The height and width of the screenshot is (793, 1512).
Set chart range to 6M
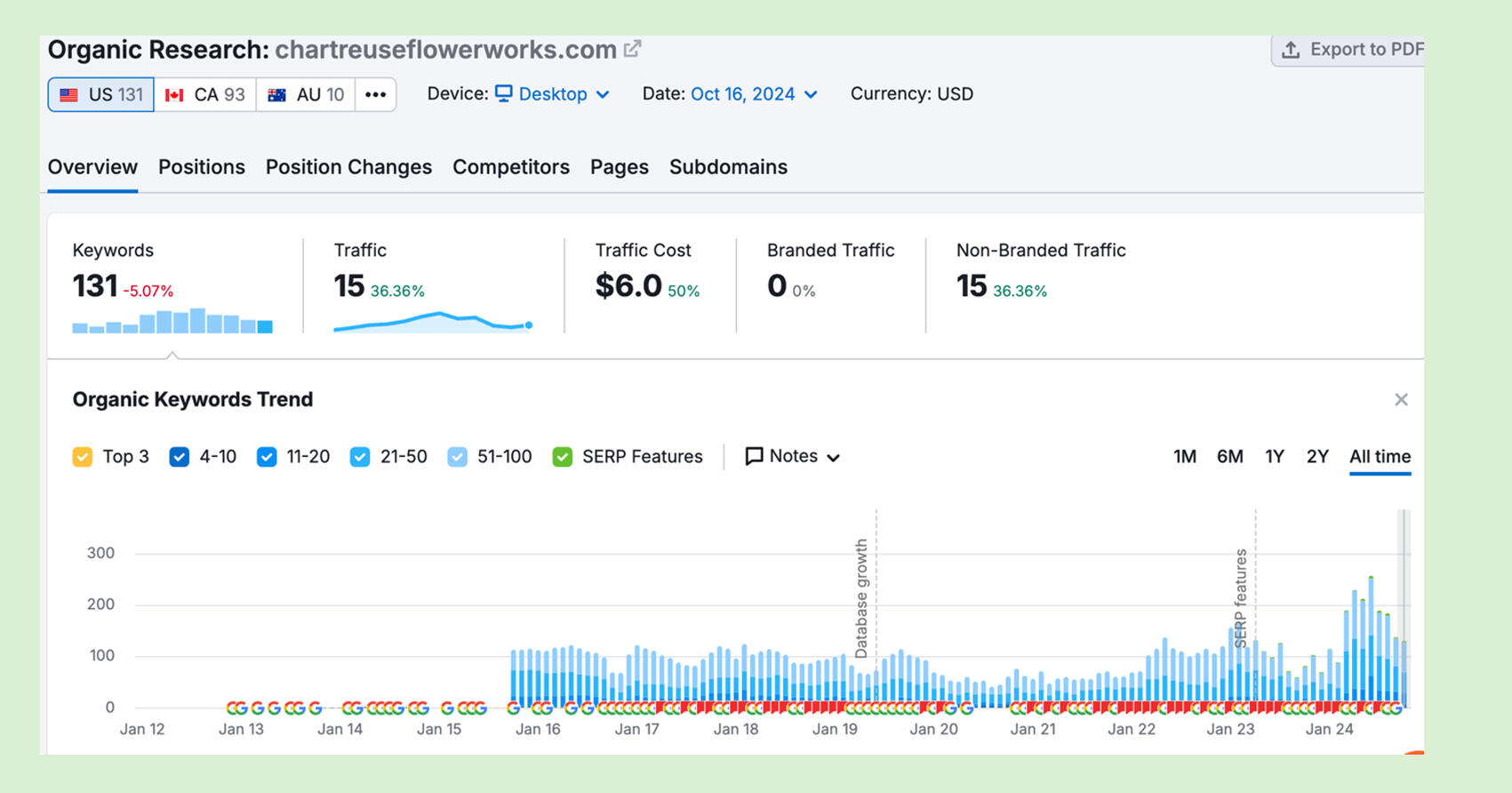pos(1229,457)
